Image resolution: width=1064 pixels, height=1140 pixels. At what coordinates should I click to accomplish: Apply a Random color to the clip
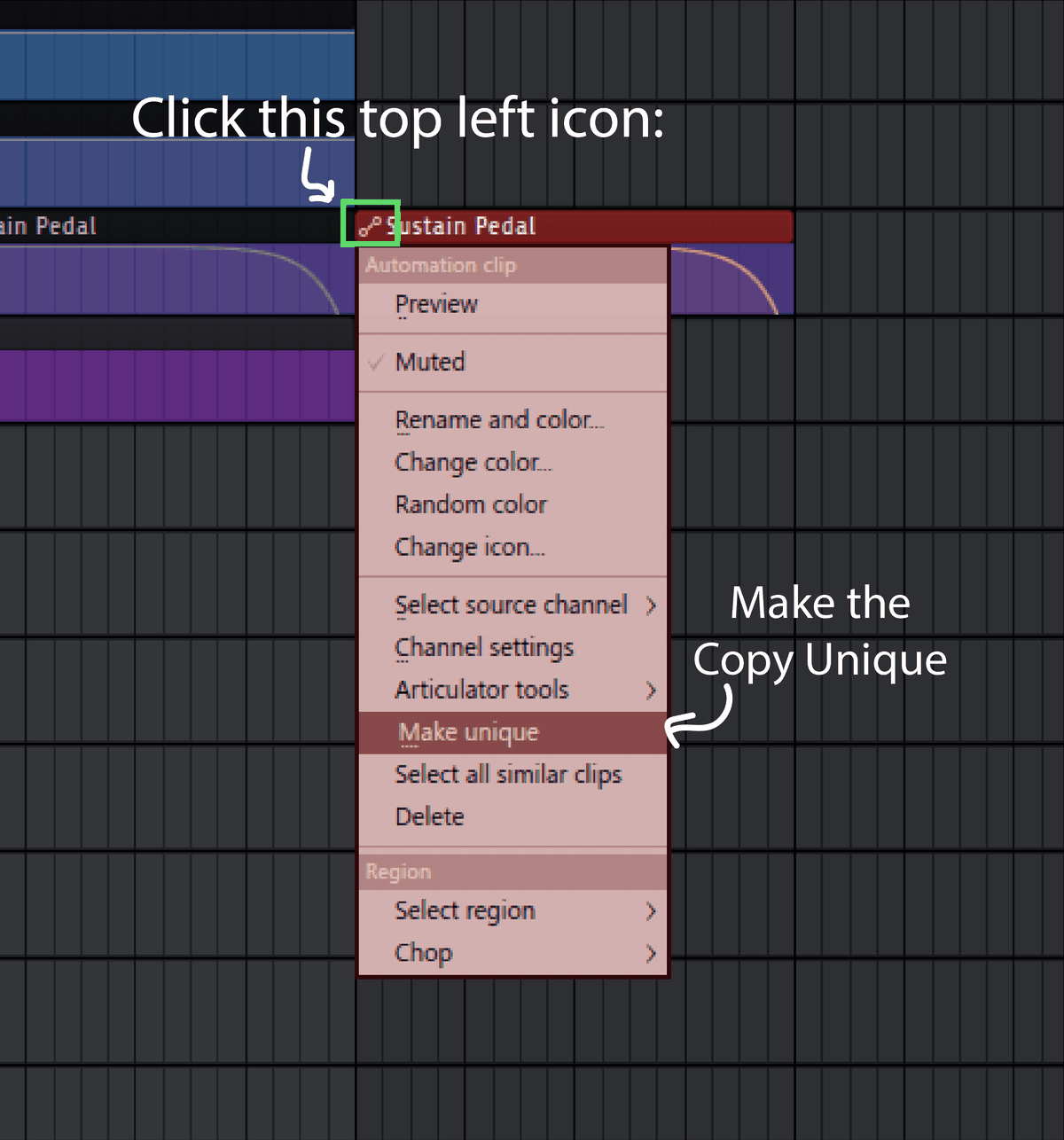[x=512, y=504]
